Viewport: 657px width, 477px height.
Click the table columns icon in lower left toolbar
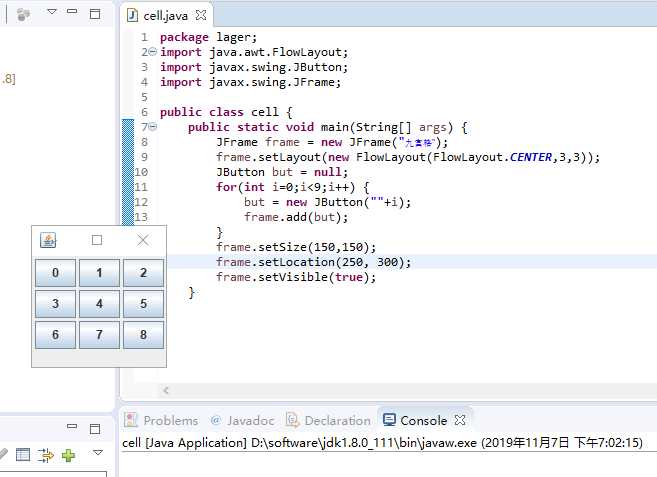coord(23,455)
